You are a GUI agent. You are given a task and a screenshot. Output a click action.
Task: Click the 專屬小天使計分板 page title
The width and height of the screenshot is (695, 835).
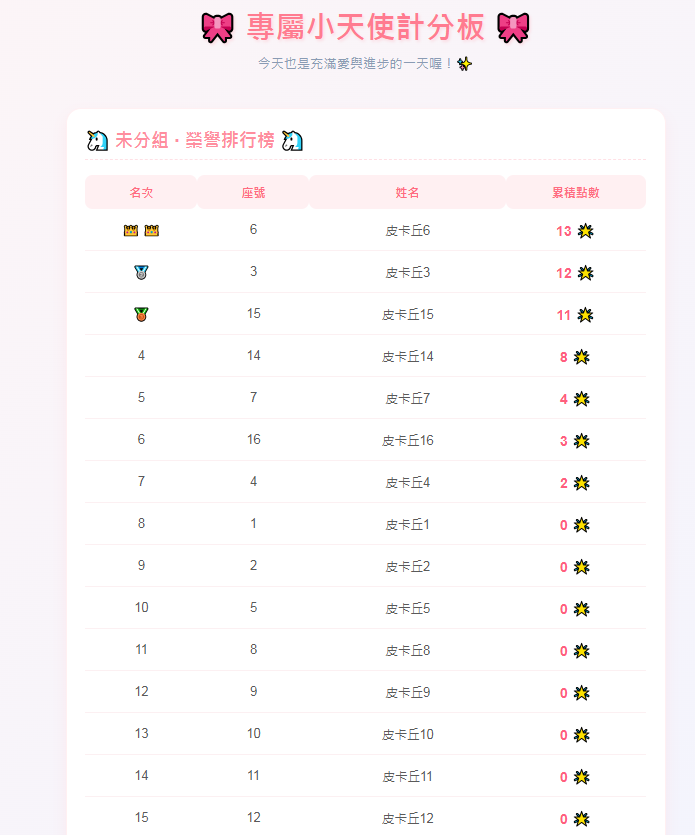pyautogui.click(x=365, y=28)
